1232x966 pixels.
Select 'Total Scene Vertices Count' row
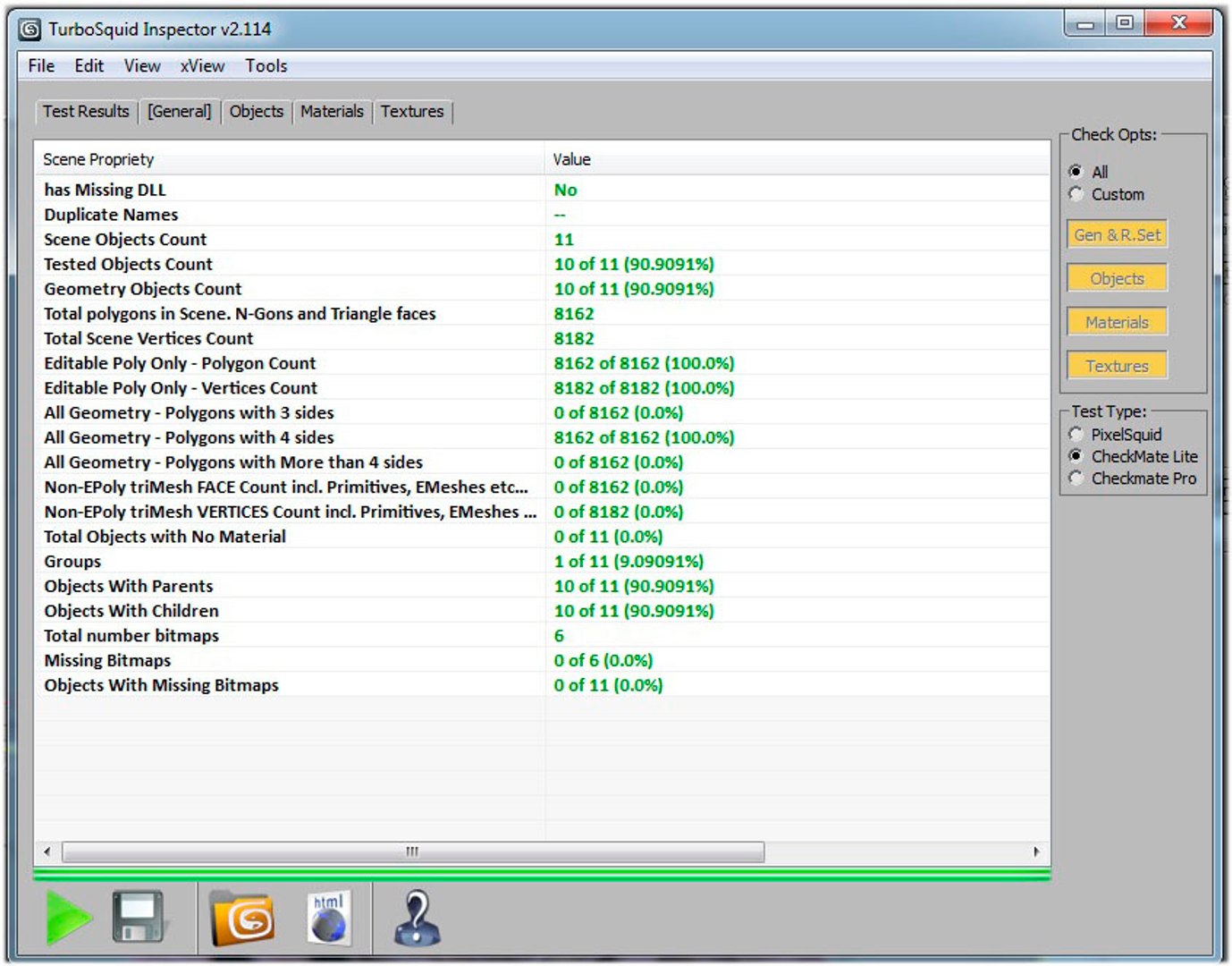pyautogui.click(x=542, y=338)
